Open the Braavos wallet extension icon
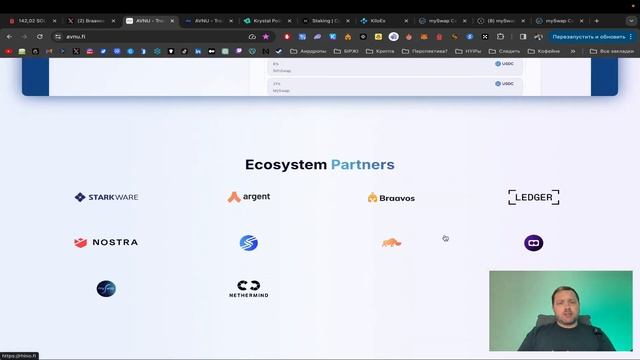Viewport: 640px width, 360px height. [348, 37]
